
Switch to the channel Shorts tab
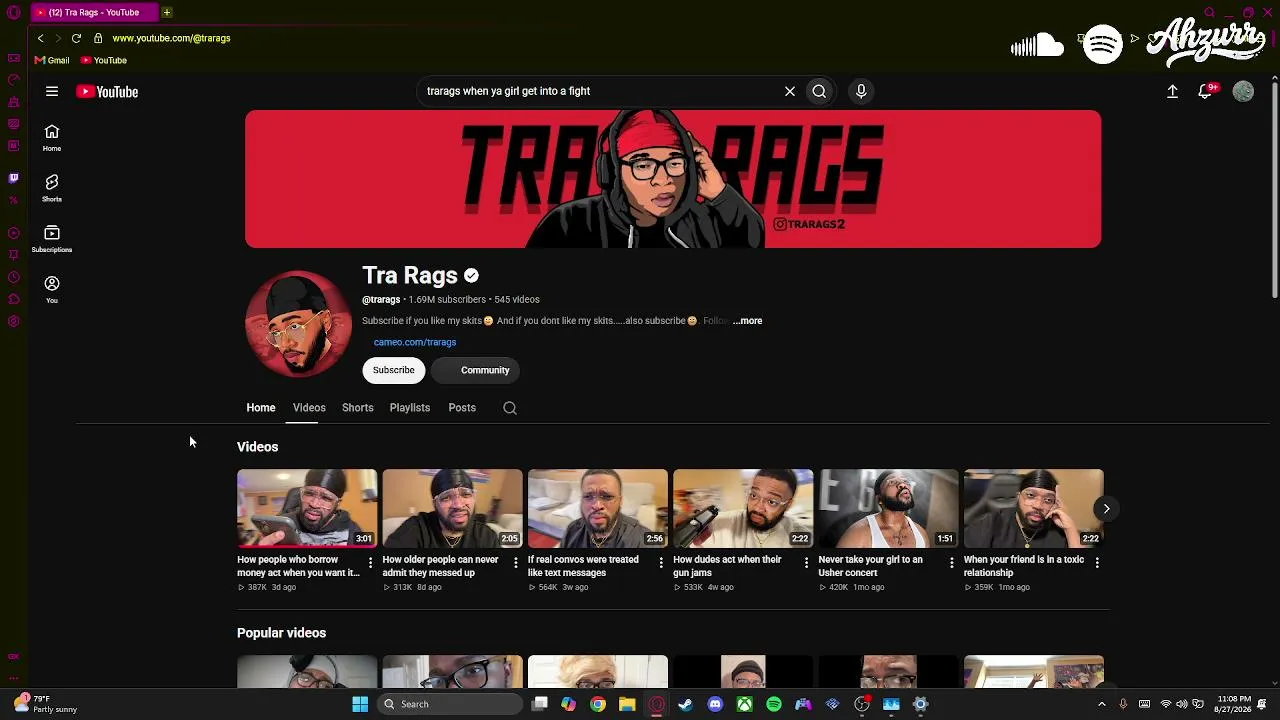[x=358, y=408]
